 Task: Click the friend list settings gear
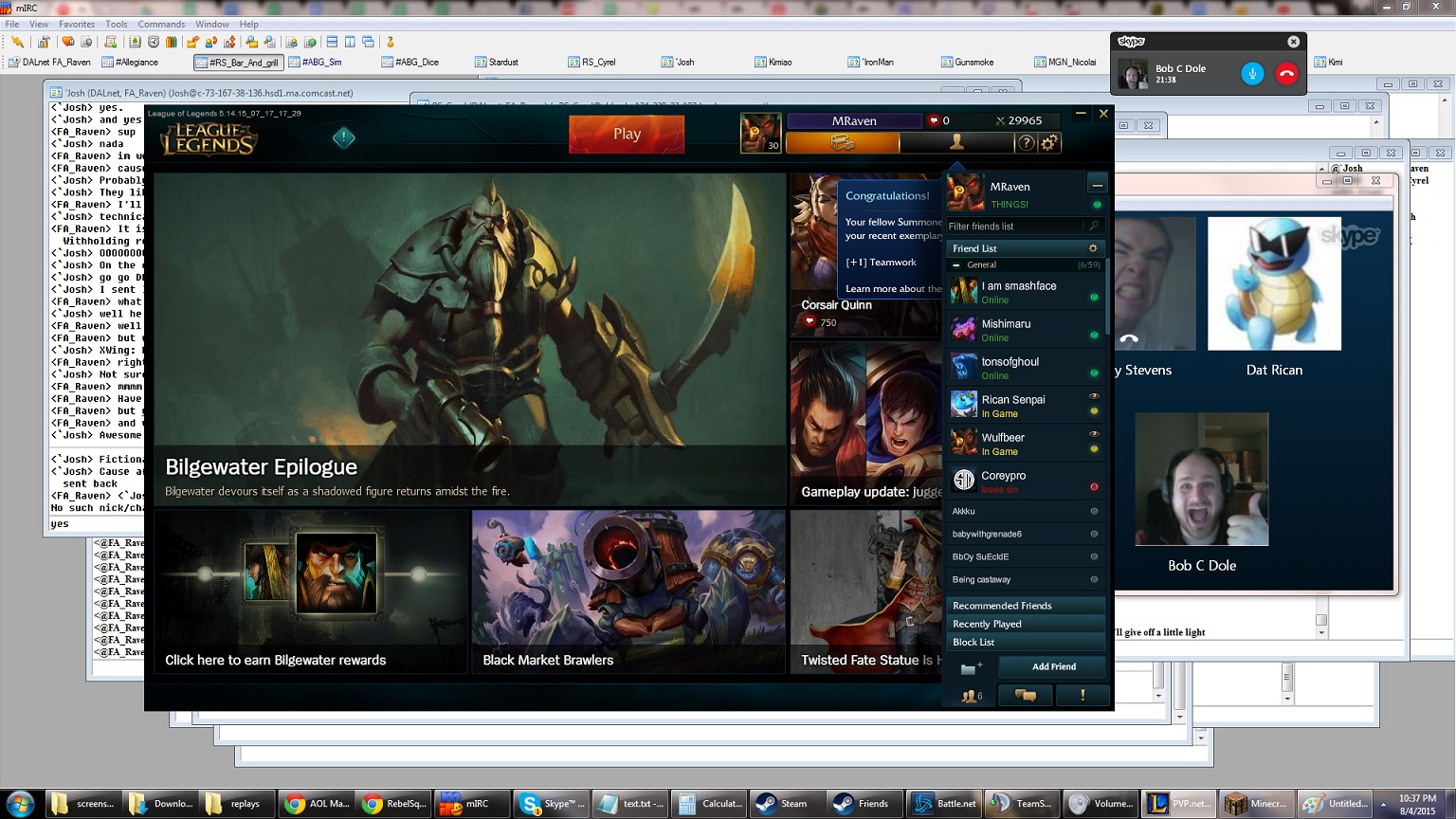[1092, 248]
